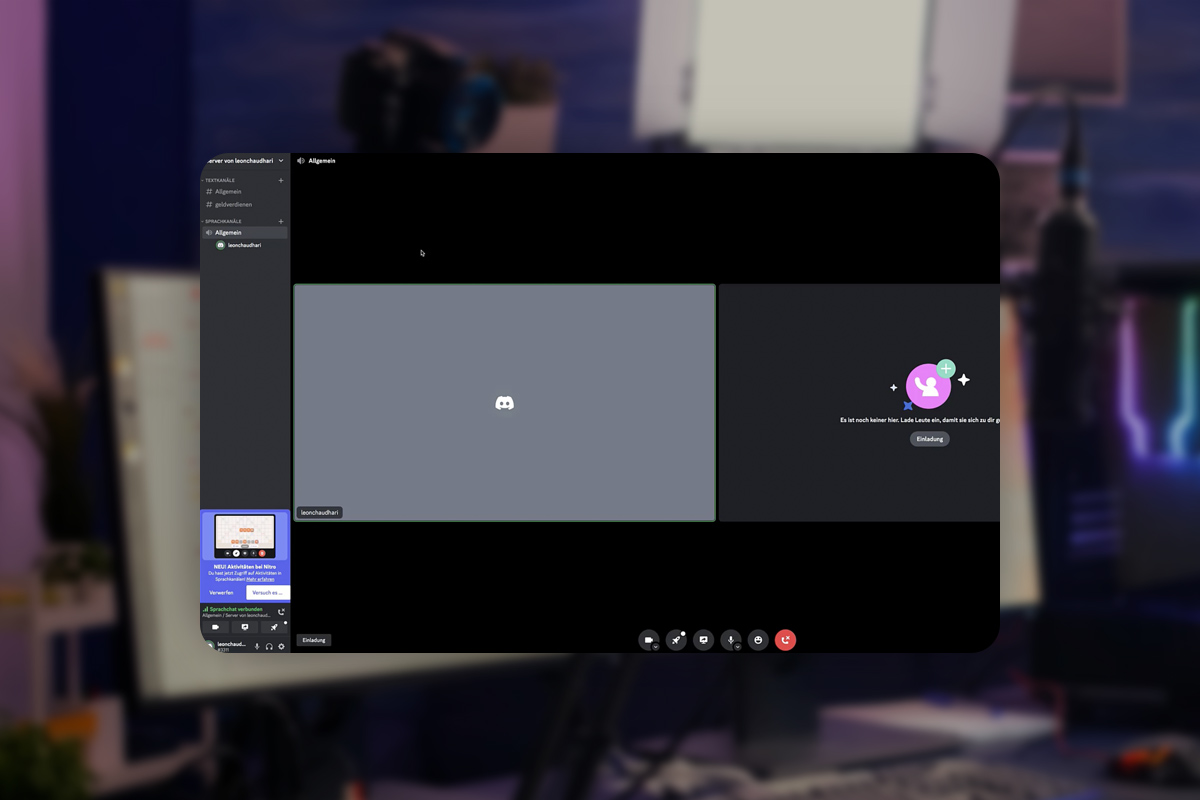1200x800 pixels.
Task: Click own avatar in user panel
Action: [x=210, y=646]
